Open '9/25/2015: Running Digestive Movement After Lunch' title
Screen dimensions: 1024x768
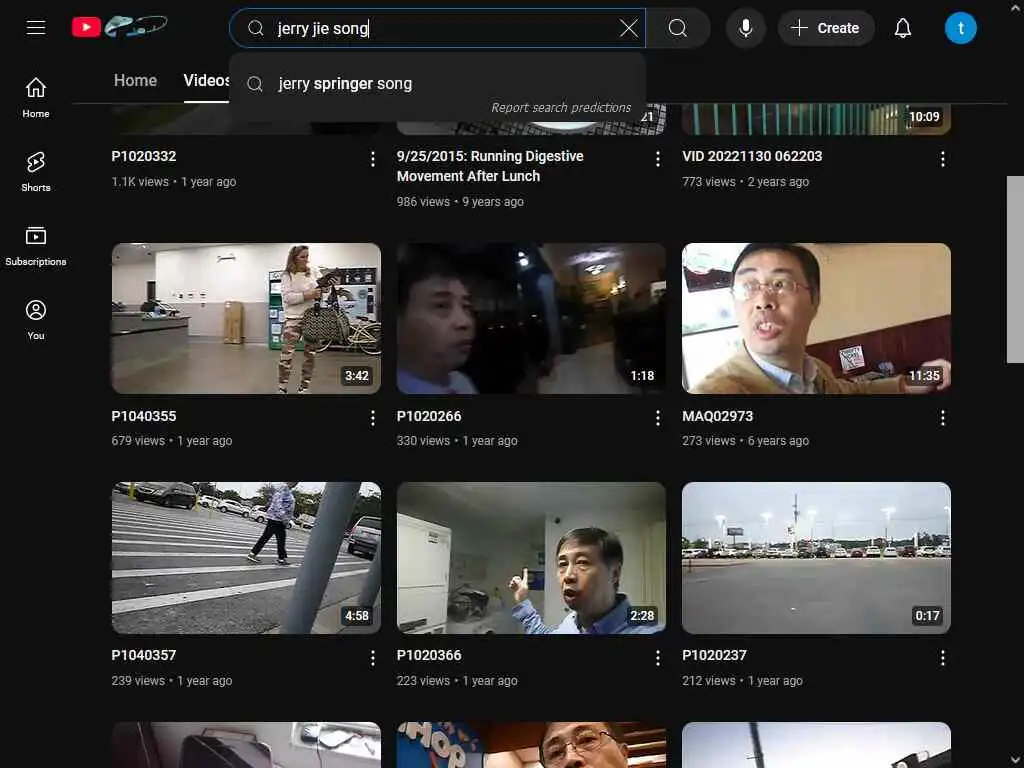coord(490,166)
